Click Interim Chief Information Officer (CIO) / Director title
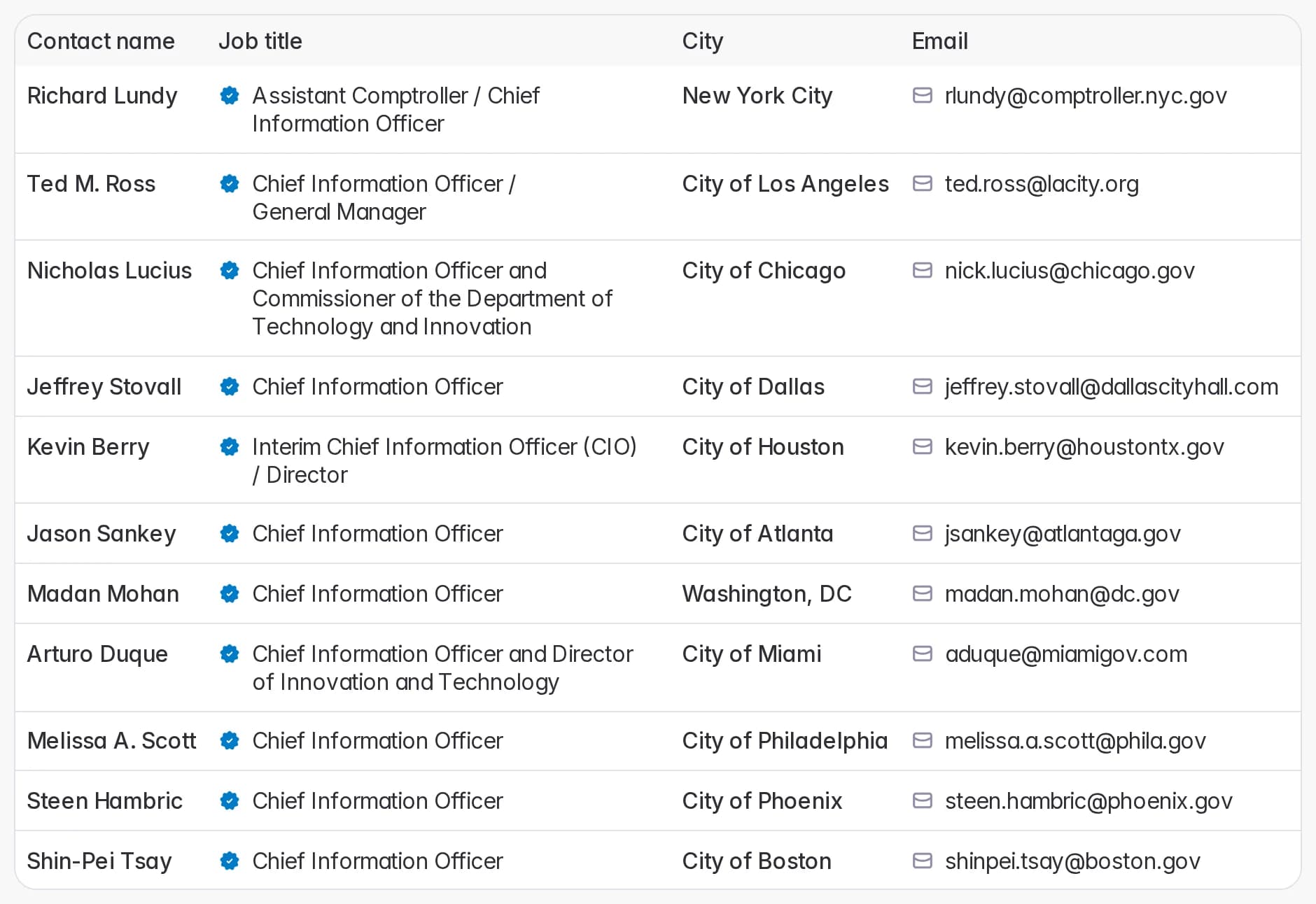 (444, 460)
